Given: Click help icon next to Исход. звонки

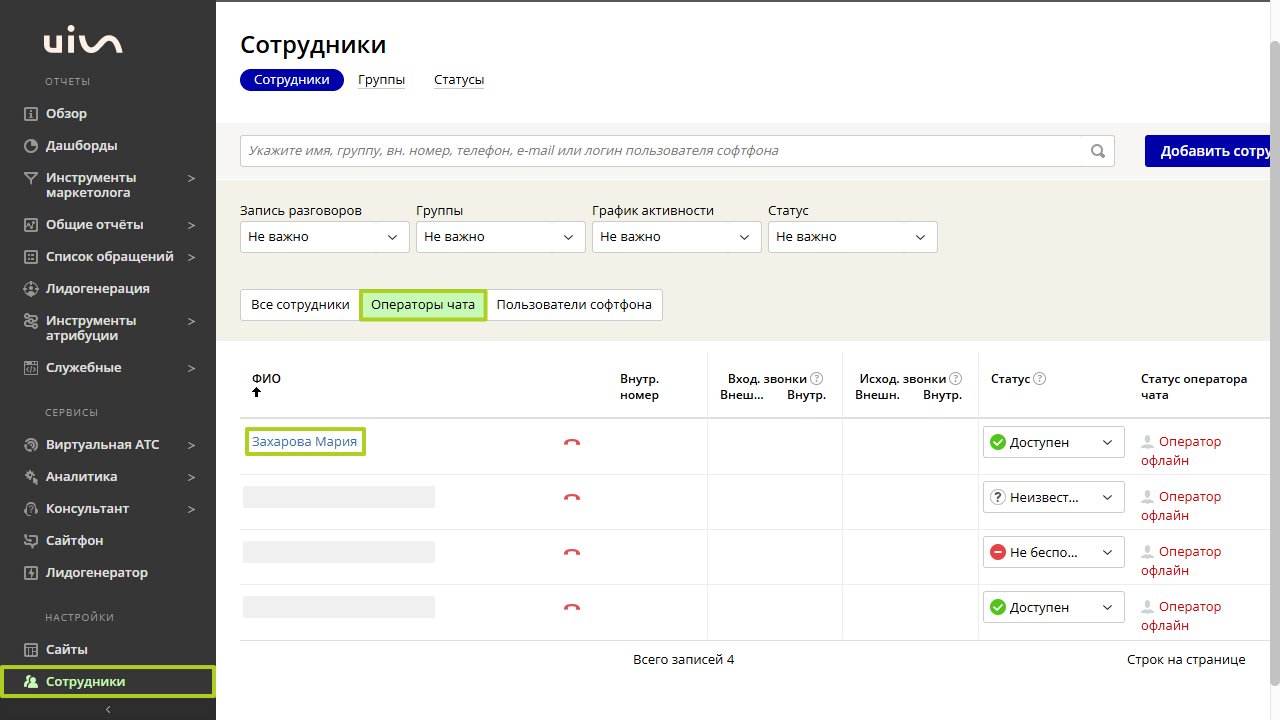Looking at the screenshot, I should 955,379.
